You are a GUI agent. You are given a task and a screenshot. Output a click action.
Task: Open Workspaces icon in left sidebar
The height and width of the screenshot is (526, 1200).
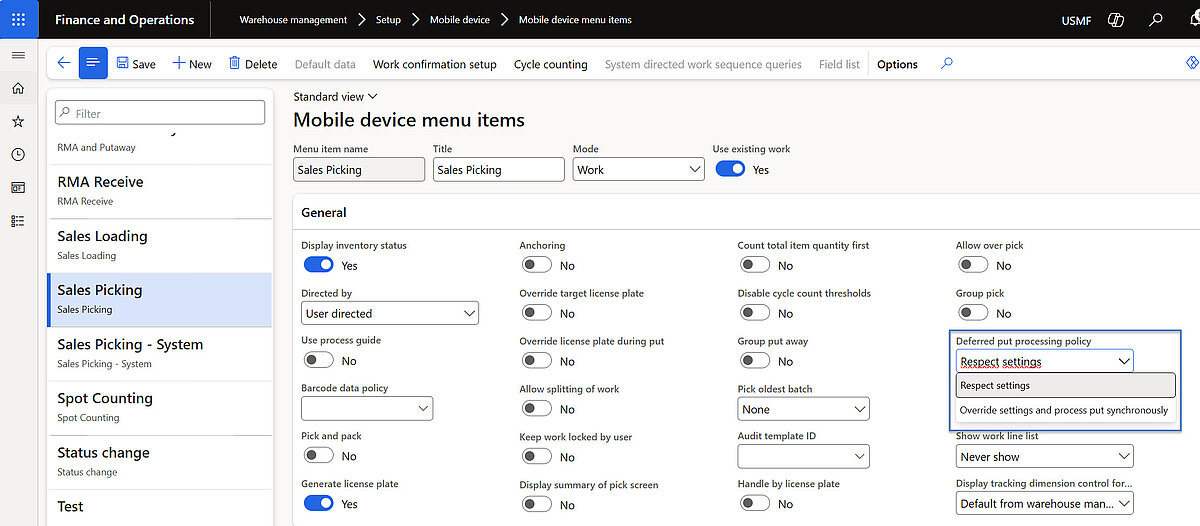(18, 187)
